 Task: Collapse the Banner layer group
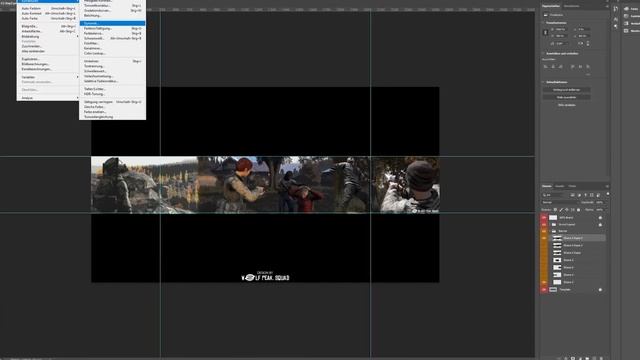point(550,231)
